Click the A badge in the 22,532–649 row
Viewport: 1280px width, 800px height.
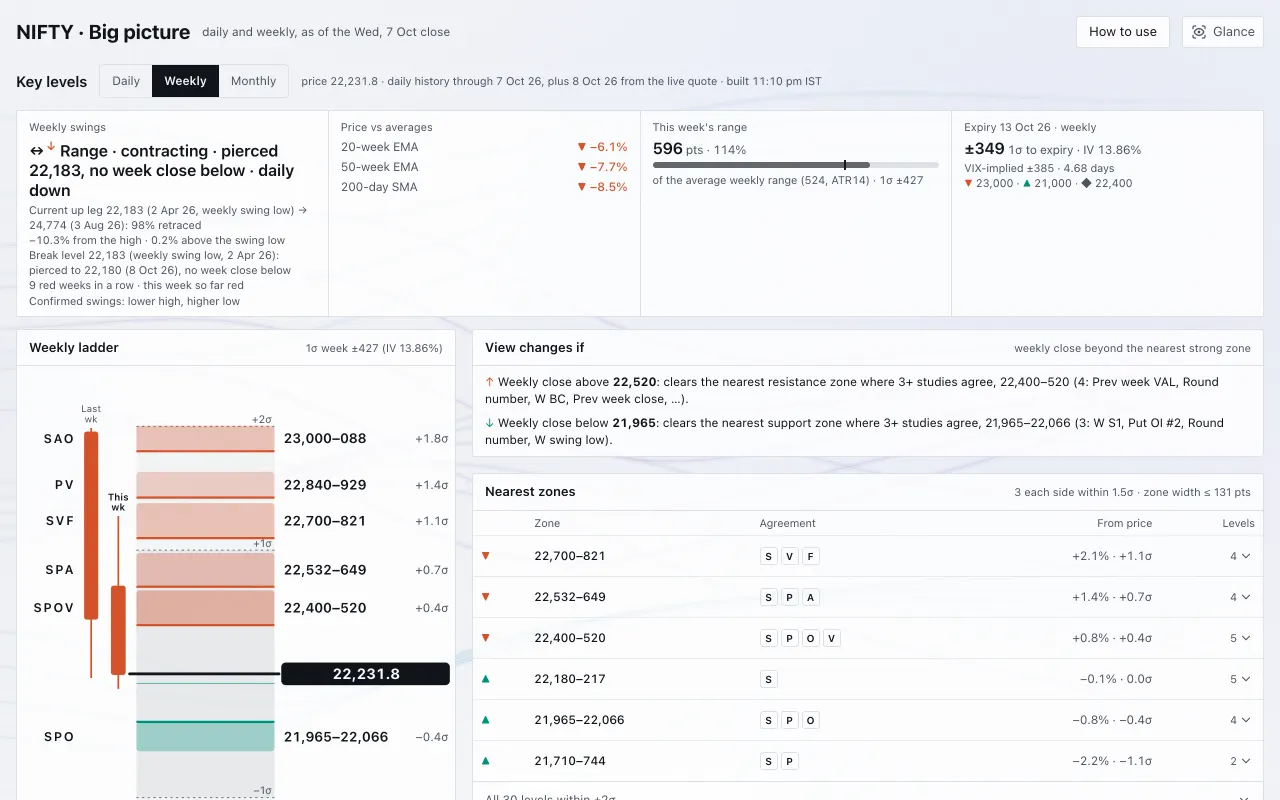[811, 597]
